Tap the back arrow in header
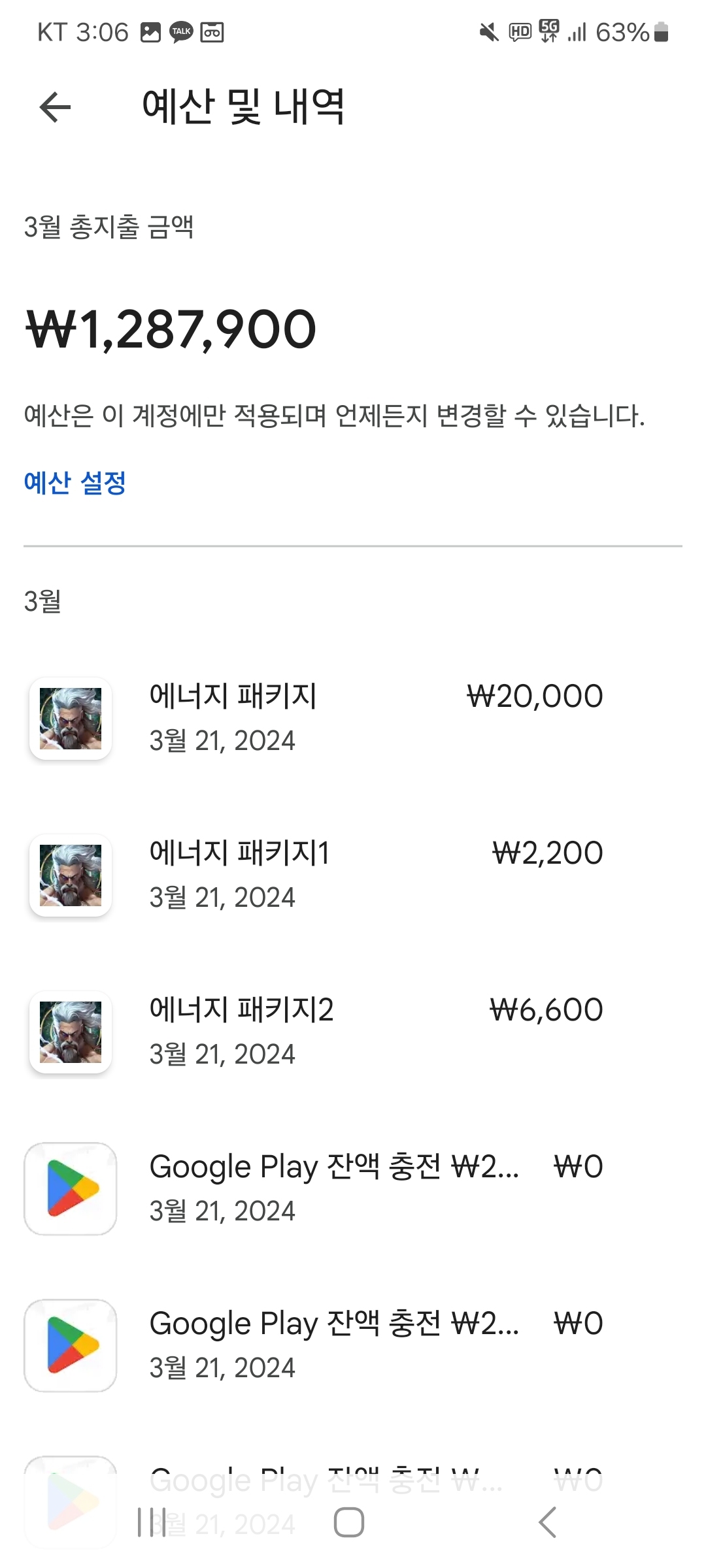Screen dimensions: 706x1568 pyautogui.click(x=55, y=107)
